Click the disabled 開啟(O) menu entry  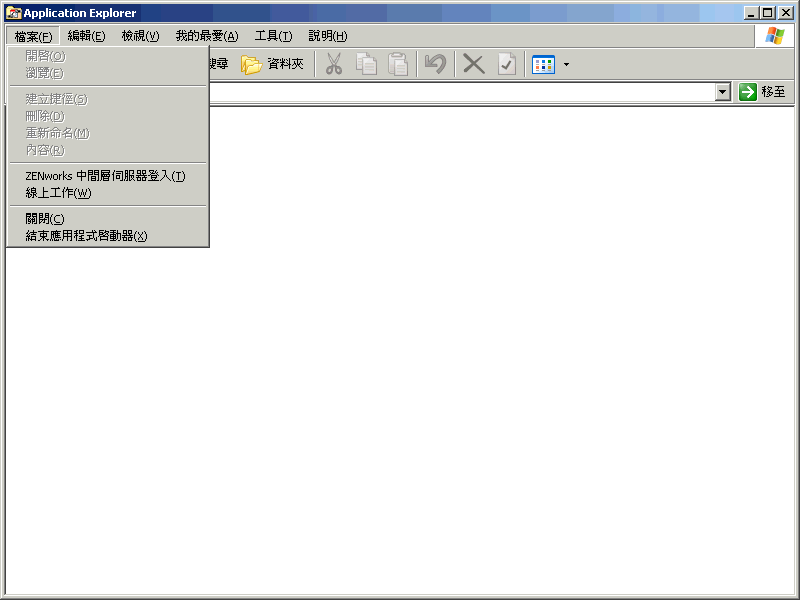click(108, 56)
